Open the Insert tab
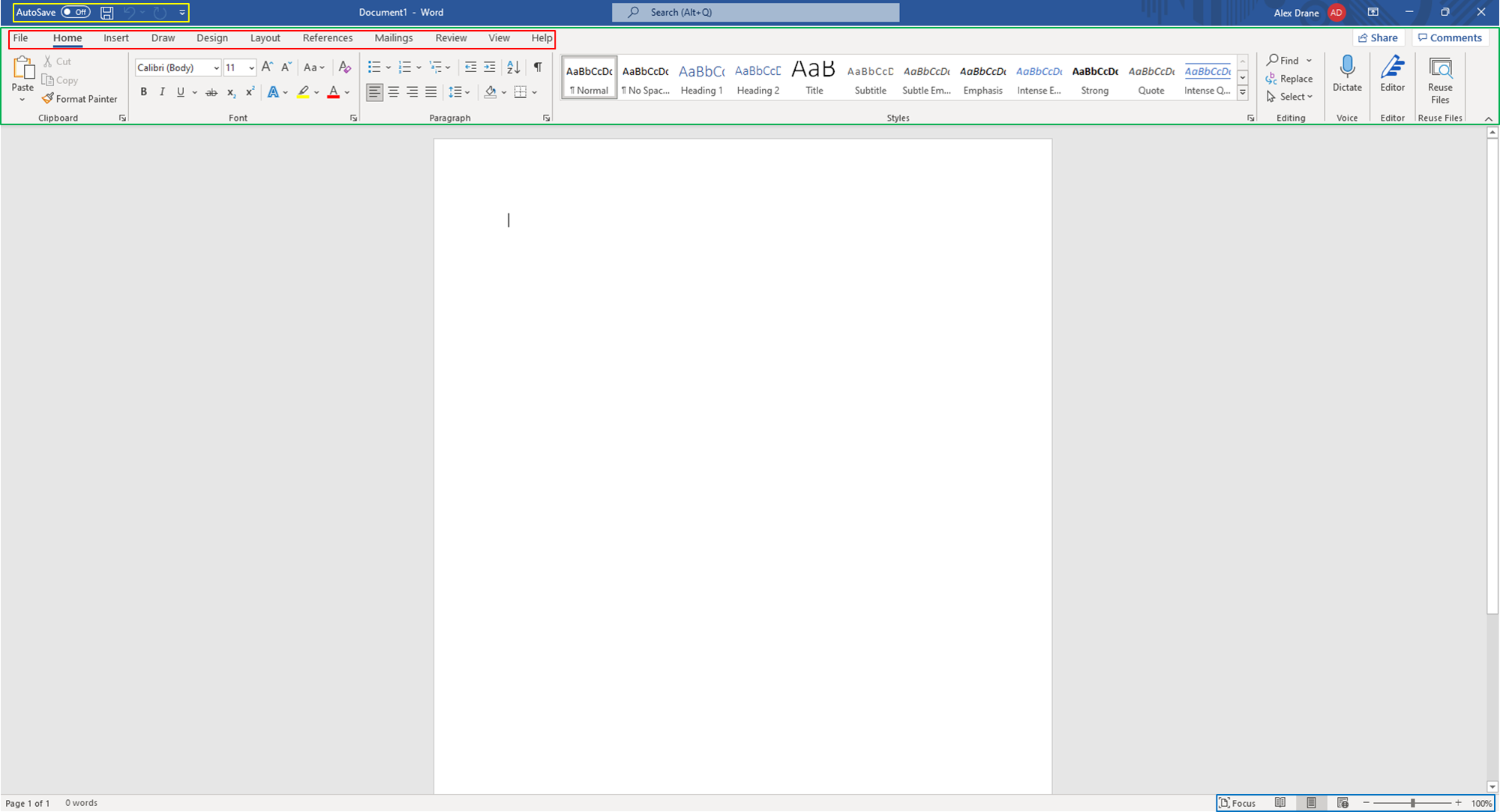This screenshot has width=1500, height=812. (x=116, y=38)
